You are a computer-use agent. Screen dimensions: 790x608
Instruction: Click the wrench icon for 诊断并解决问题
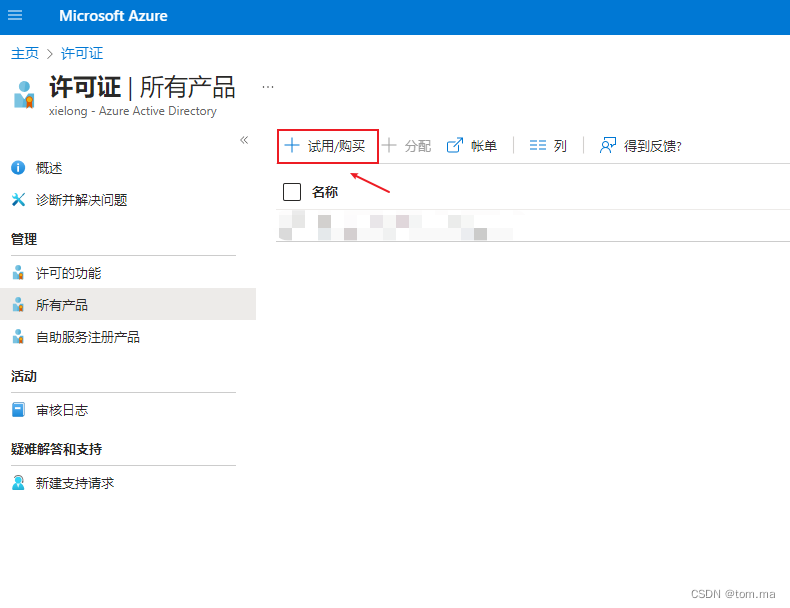tap(18, 200)
